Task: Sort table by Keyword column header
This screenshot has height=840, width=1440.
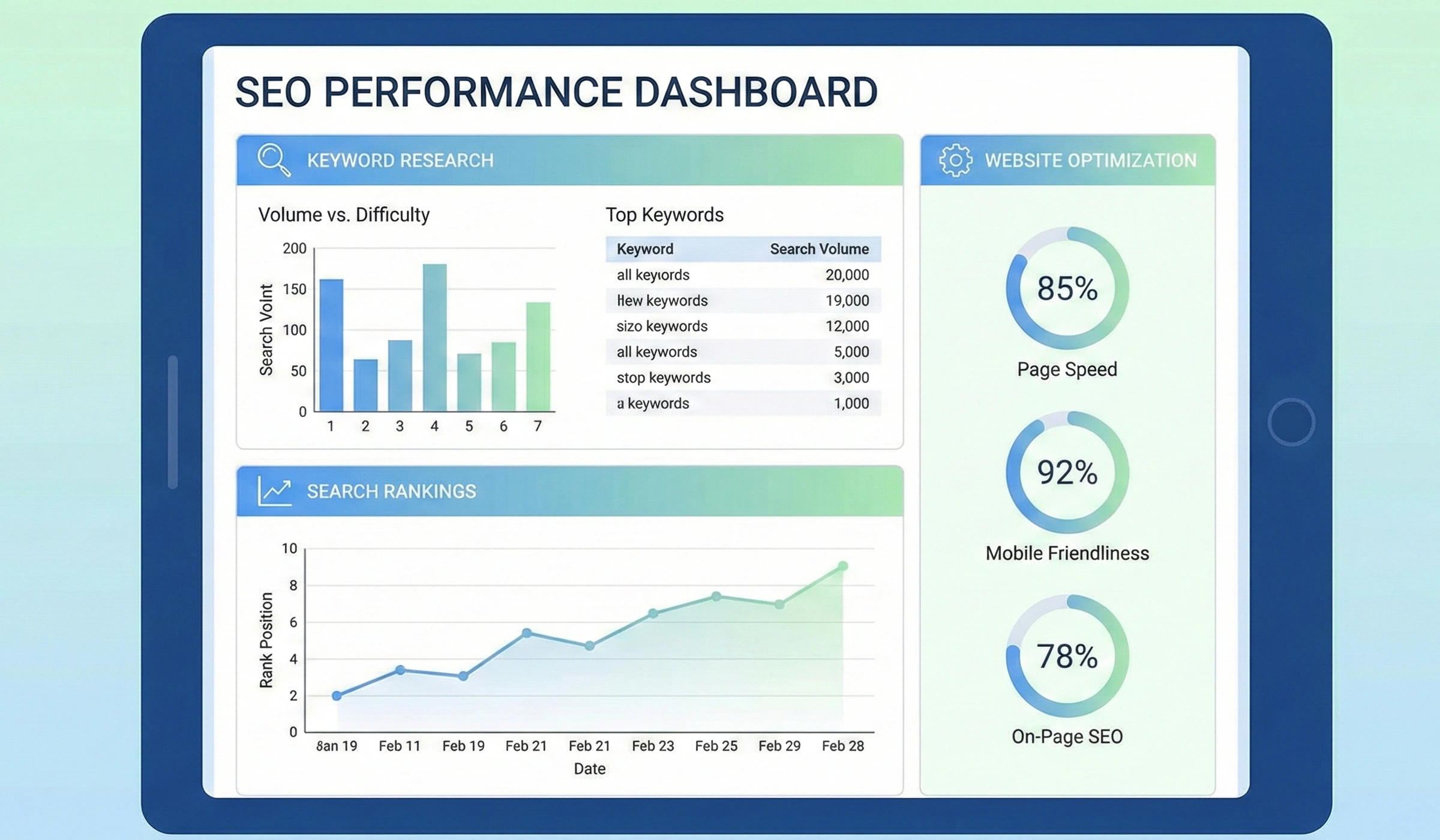Action: tap(645, 249)
